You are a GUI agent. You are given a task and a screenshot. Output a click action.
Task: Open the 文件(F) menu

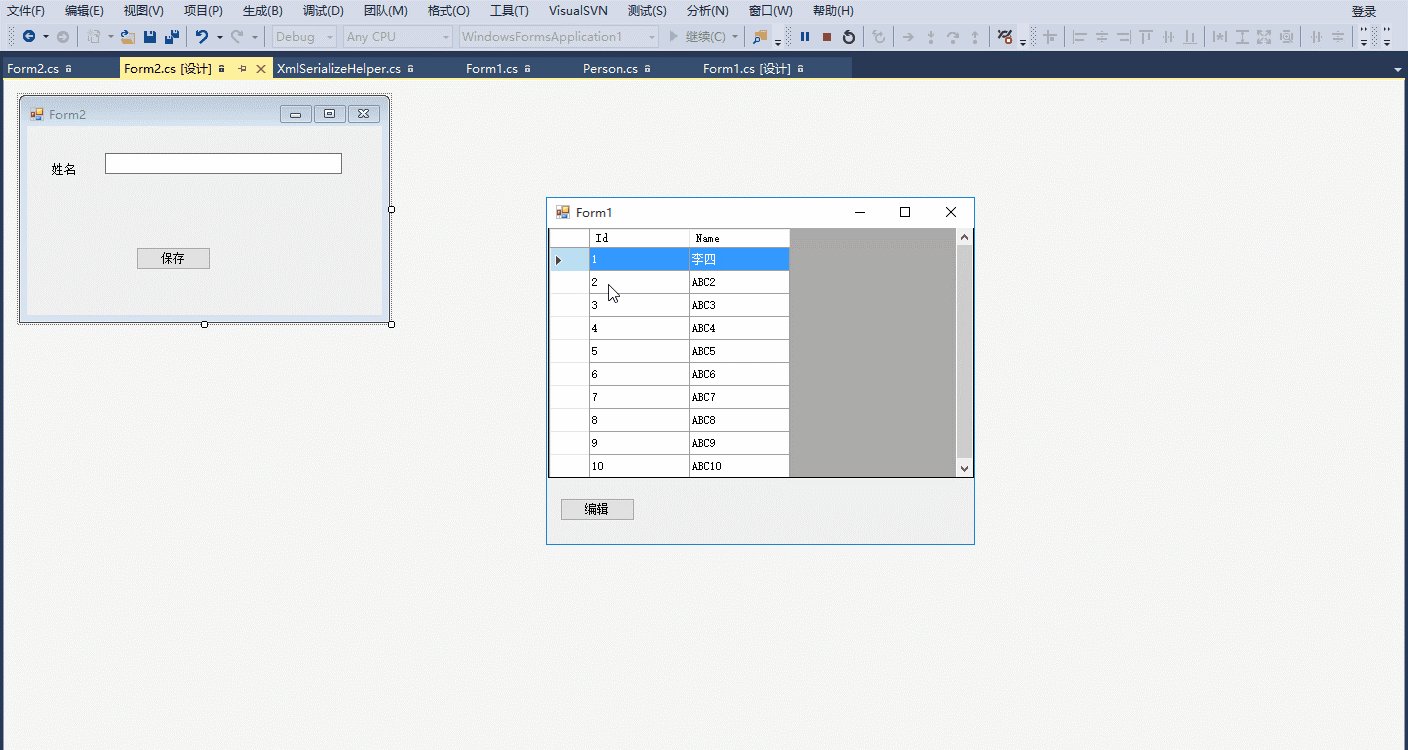point(26,11)
